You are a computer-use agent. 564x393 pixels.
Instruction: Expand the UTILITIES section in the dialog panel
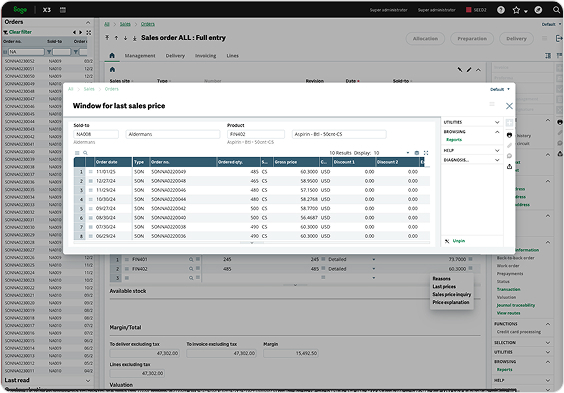tap(497, 122)
